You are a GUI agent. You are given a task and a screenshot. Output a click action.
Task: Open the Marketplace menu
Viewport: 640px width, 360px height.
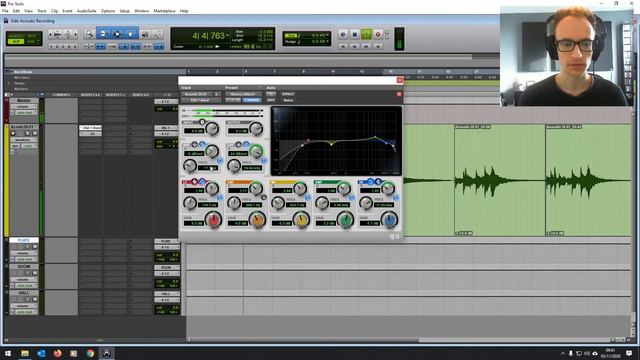pyautogui.click(x=164, y=11)
